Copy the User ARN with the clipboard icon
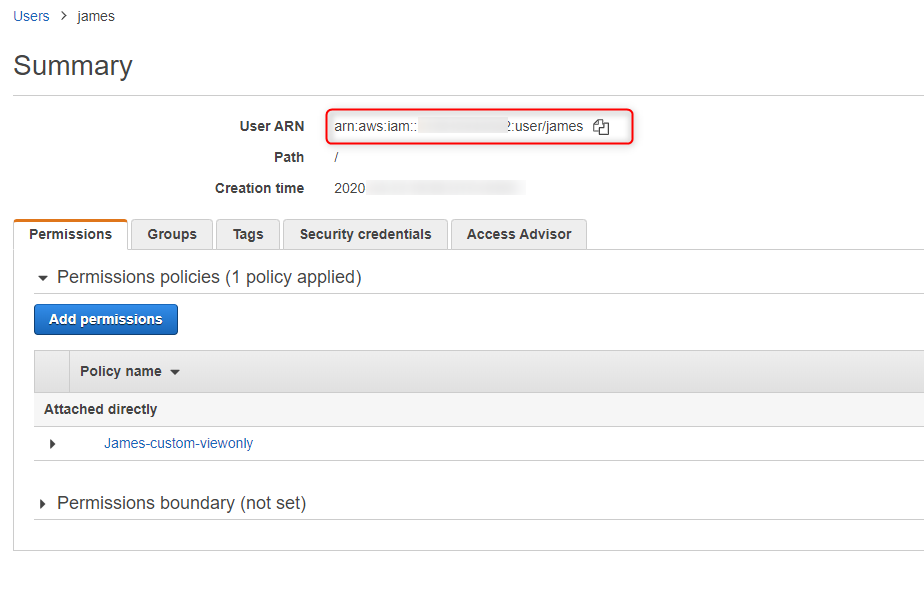This screenshot has width=924, height=595. (601, 127)
